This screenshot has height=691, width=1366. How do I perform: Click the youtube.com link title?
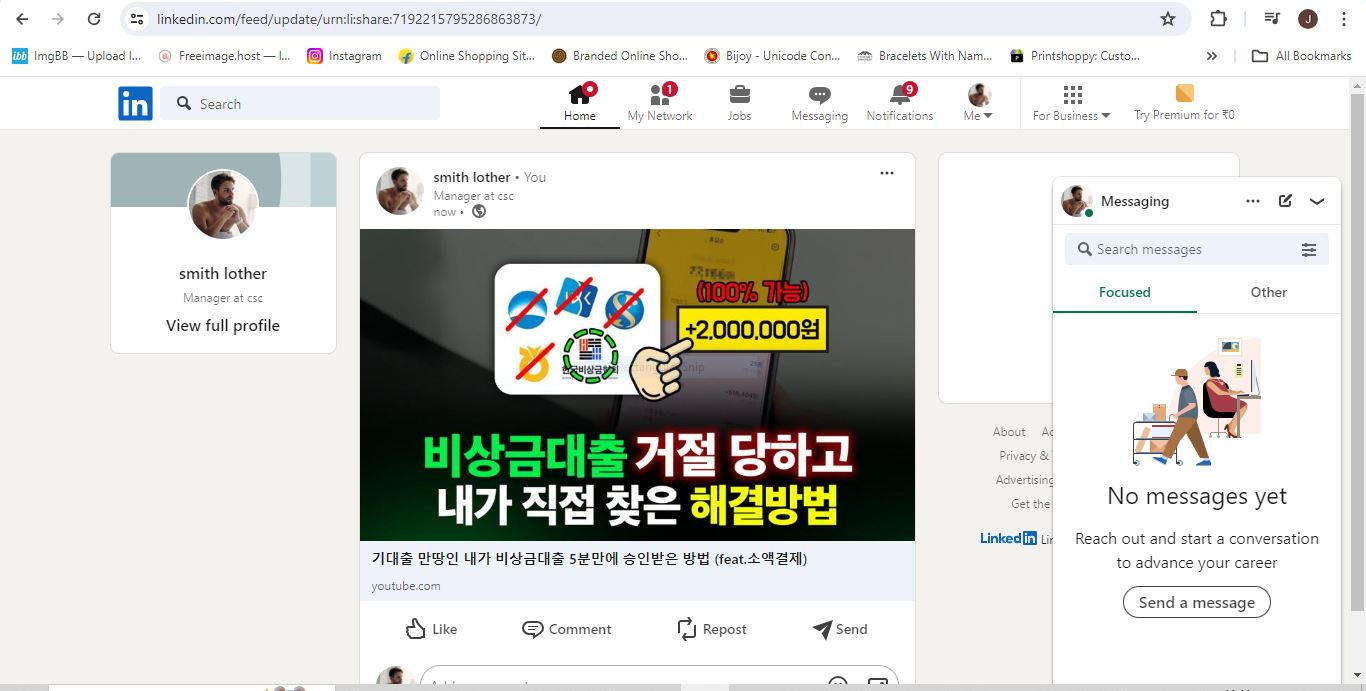tap(589, 558)
